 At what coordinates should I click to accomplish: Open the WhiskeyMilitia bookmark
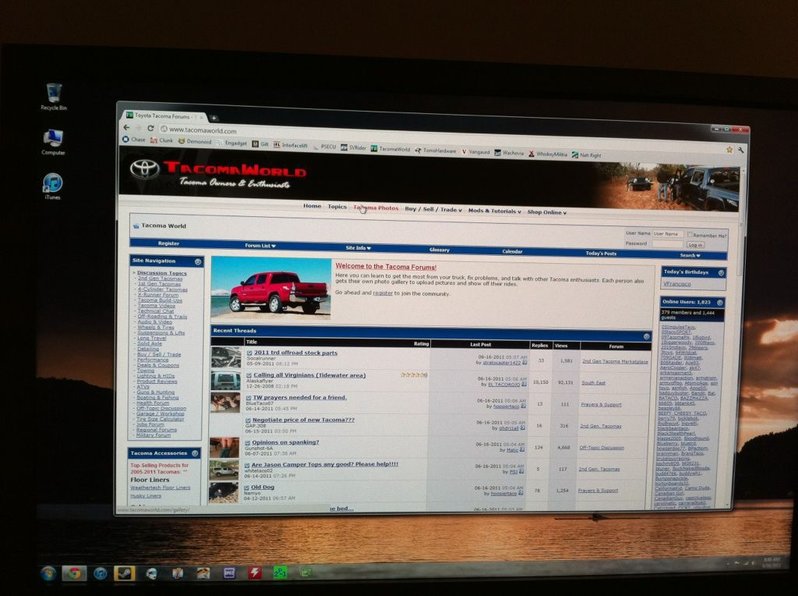point(548,154)
